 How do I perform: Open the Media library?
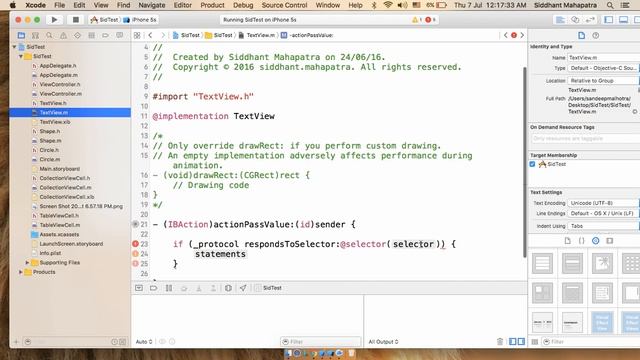tap(610, 241)
